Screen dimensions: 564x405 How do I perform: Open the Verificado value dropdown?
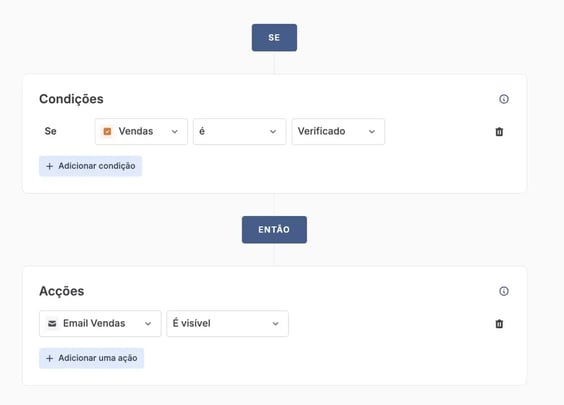tap(338, 132)
